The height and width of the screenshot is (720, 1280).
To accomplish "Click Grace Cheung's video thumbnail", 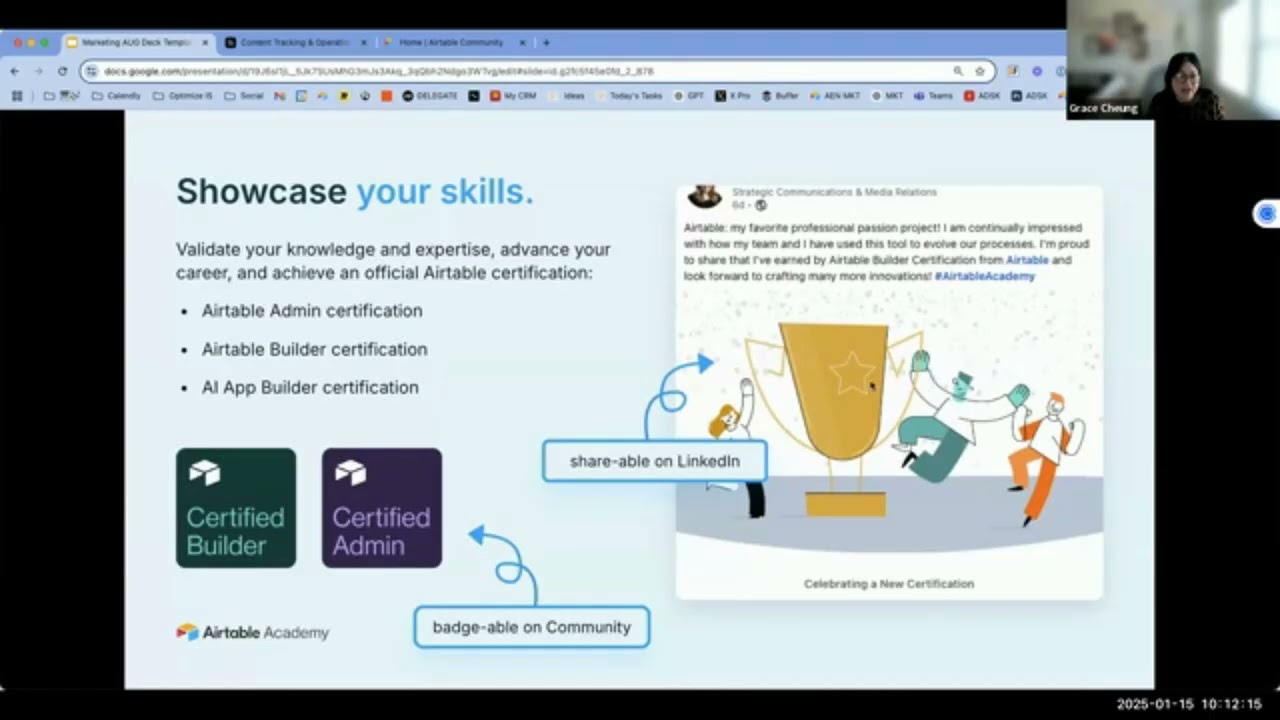I will [x=1172, y=60].
